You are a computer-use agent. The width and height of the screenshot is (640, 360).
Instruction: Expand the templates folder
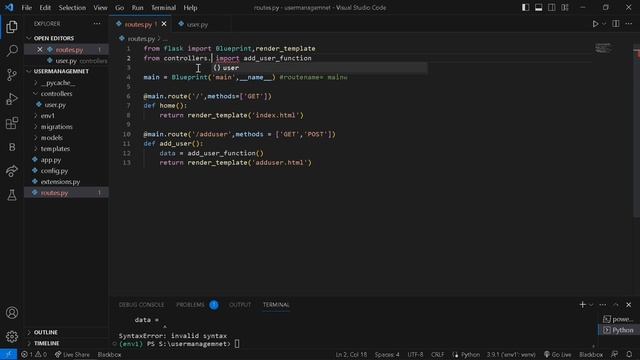[55, 149]
